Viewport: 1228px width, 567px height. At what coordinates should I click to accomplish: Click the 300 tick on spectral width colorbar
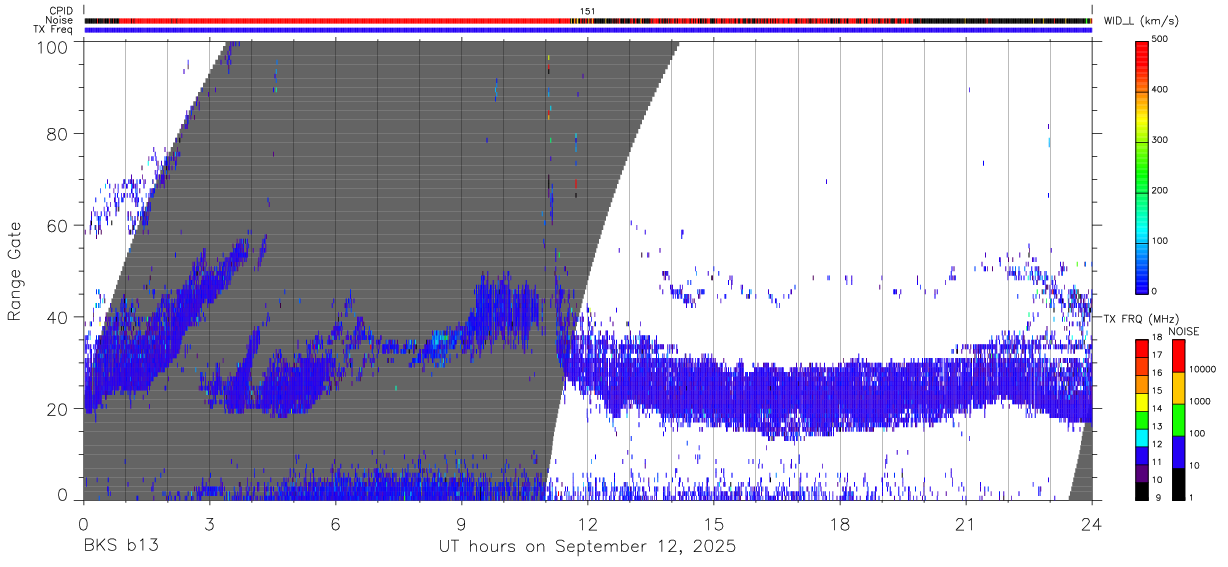pyautogui.click(x=1159, y=140)
